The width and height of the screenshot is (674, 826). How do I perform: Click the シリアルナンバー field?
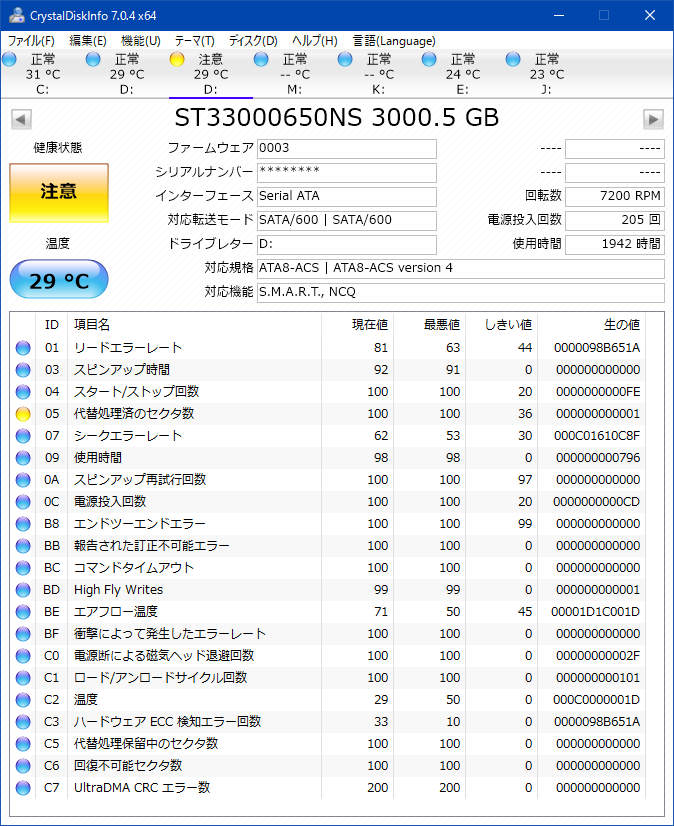point(345,172)
